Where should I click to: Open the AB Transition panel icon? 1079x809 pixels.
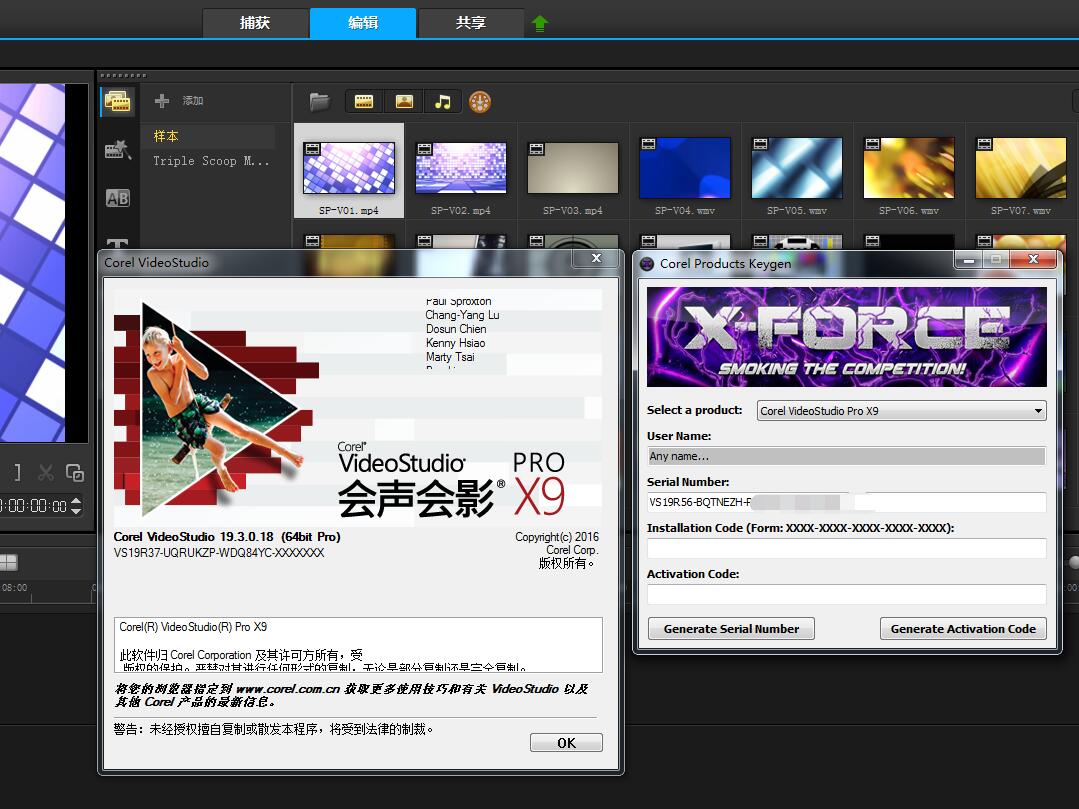pos(118,198)
